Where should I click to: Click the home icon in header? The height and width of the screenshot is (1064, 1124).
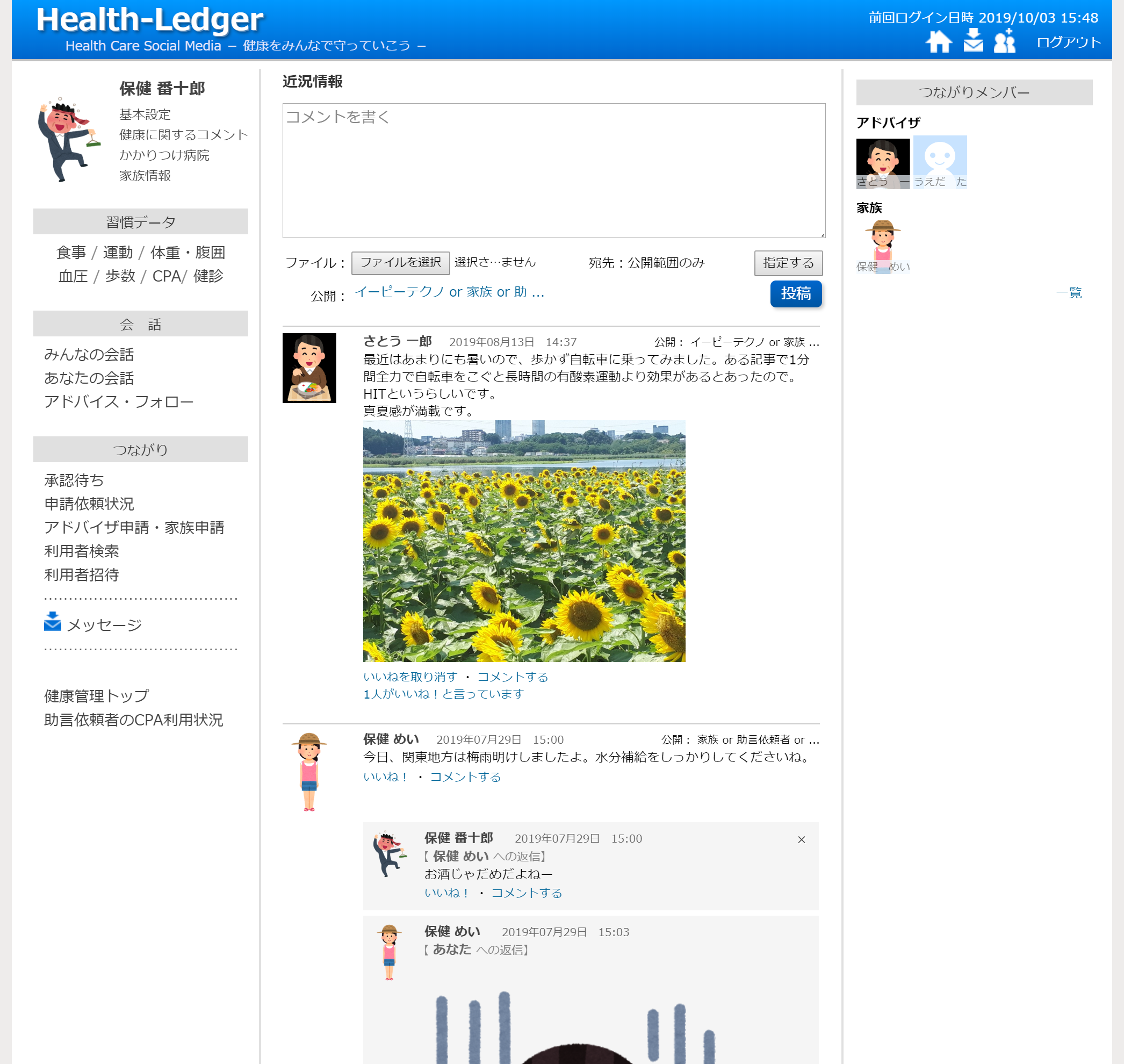pos(938,41)
